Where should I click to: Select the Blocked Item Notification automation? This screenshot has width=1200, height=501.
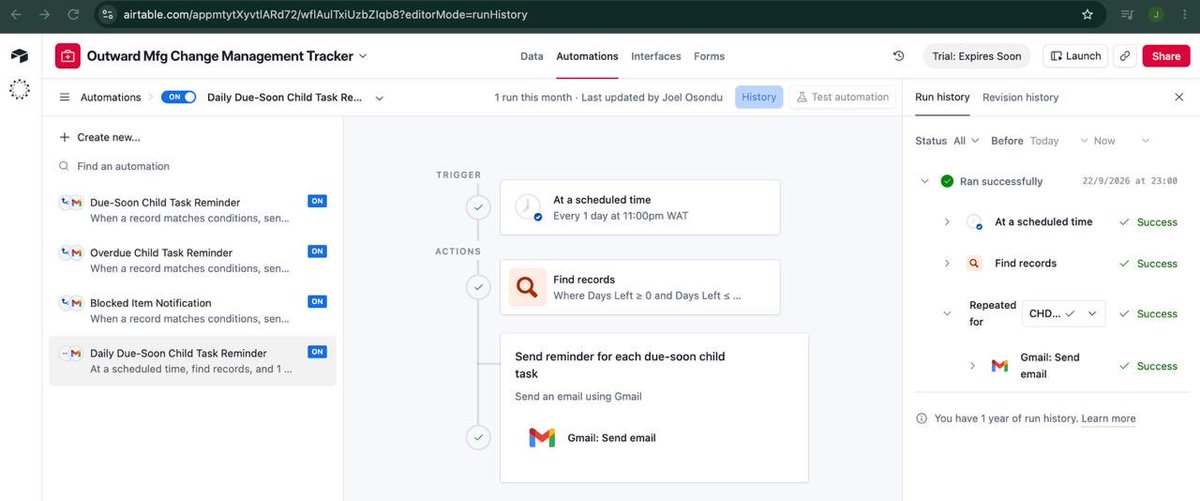pyautogui.click(x=193, y=310)
